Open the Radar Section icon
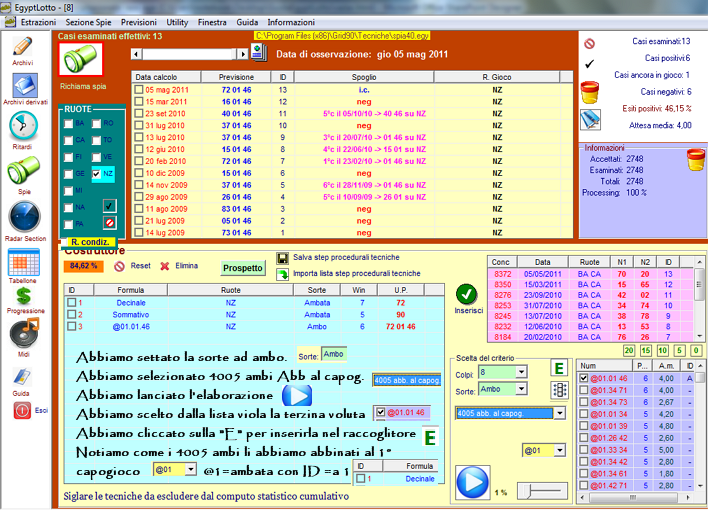The width and height of the screenshot is (708, 510). (x=25, y=217)
